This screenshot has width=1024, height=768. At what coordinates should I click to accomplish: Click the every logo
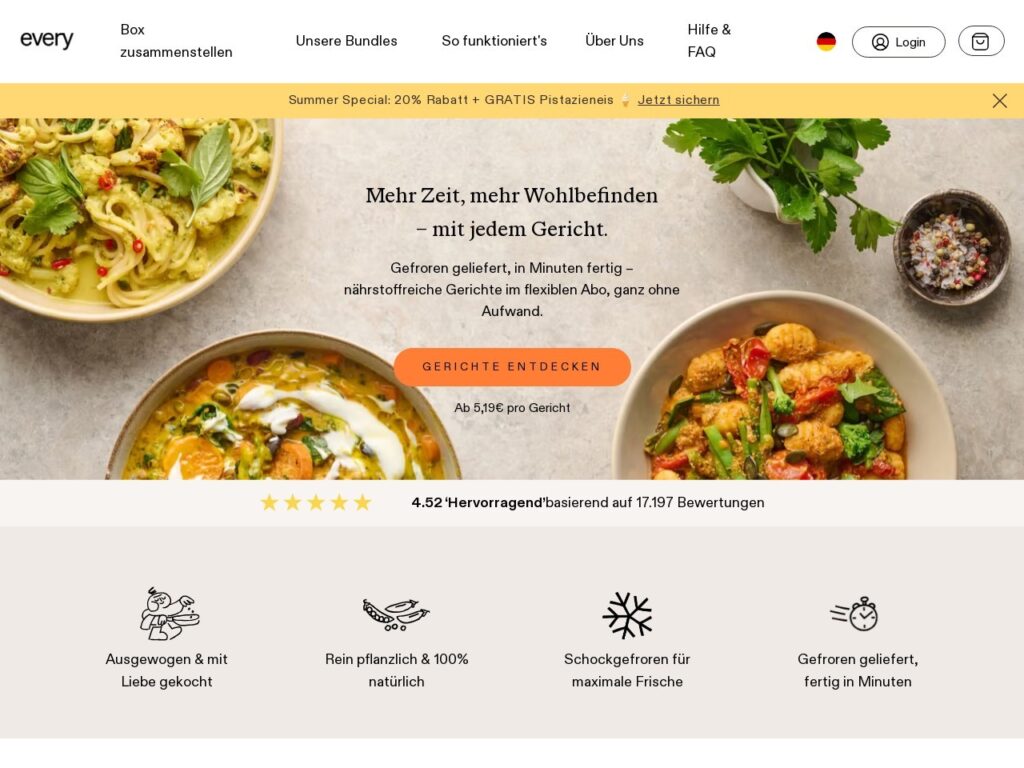[46, 40]
